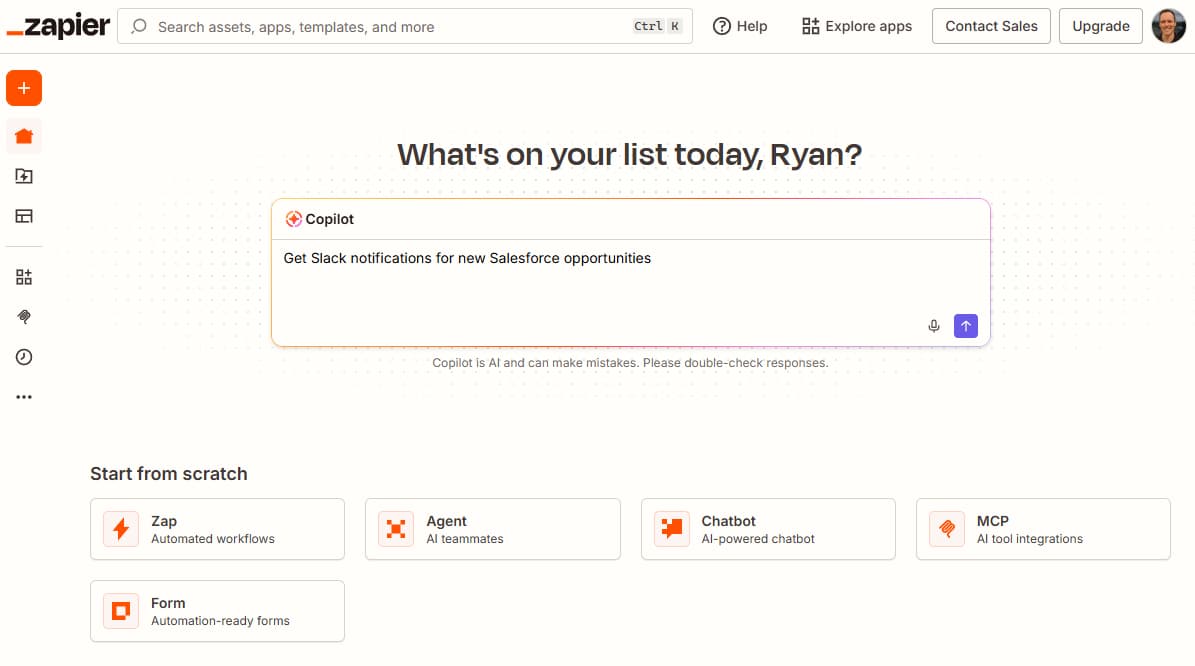Click 'AI tool integrations' subtitle text
1195x666 pixels.
[x=1030, y=539]
